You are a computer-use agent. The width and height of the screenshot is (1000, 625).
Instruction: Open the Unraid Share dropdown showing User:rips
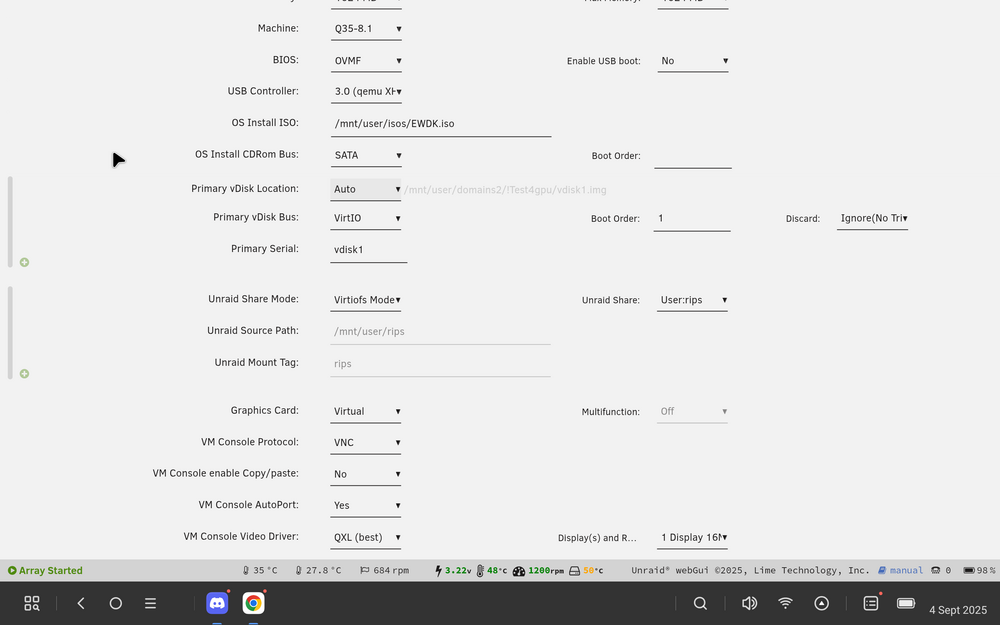pos(693,300)
